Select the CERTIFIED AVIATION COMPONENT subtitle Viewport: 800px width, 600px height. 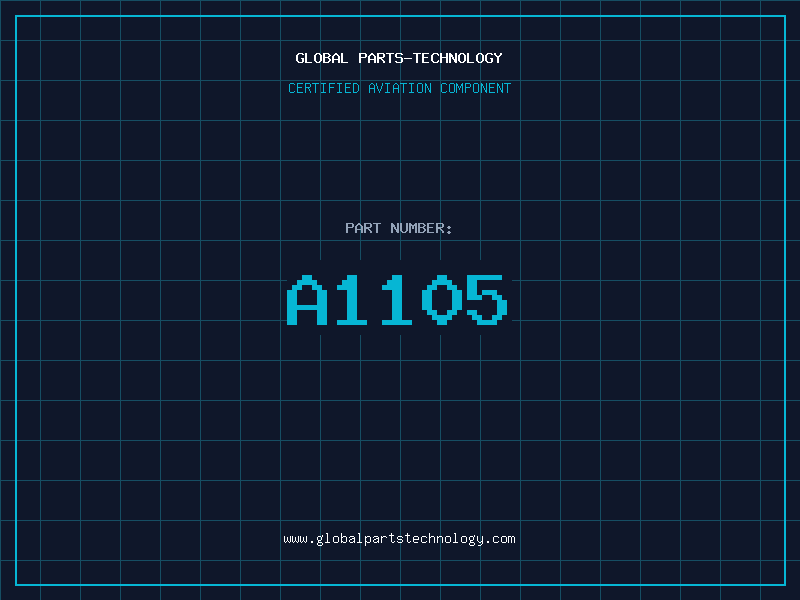399,88
